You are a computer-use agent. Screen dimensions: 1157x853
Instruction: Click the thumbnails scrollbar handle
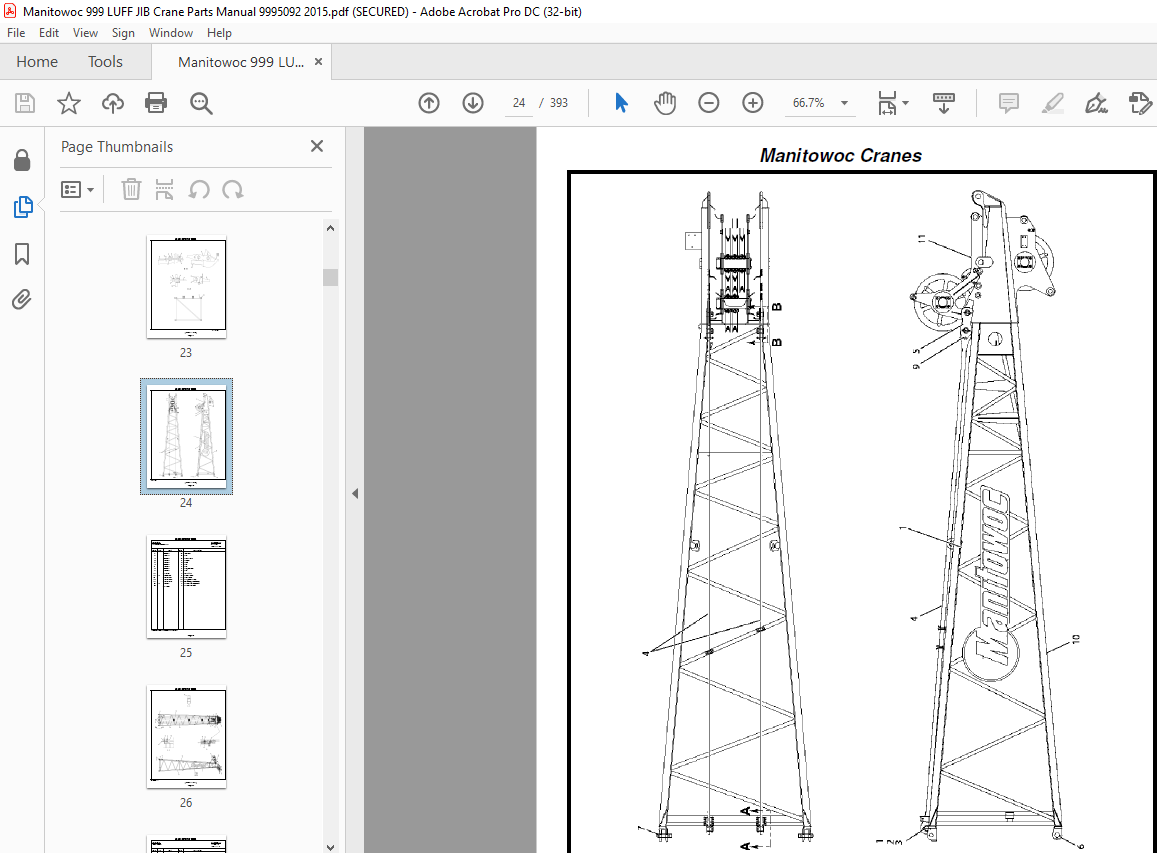331,277
